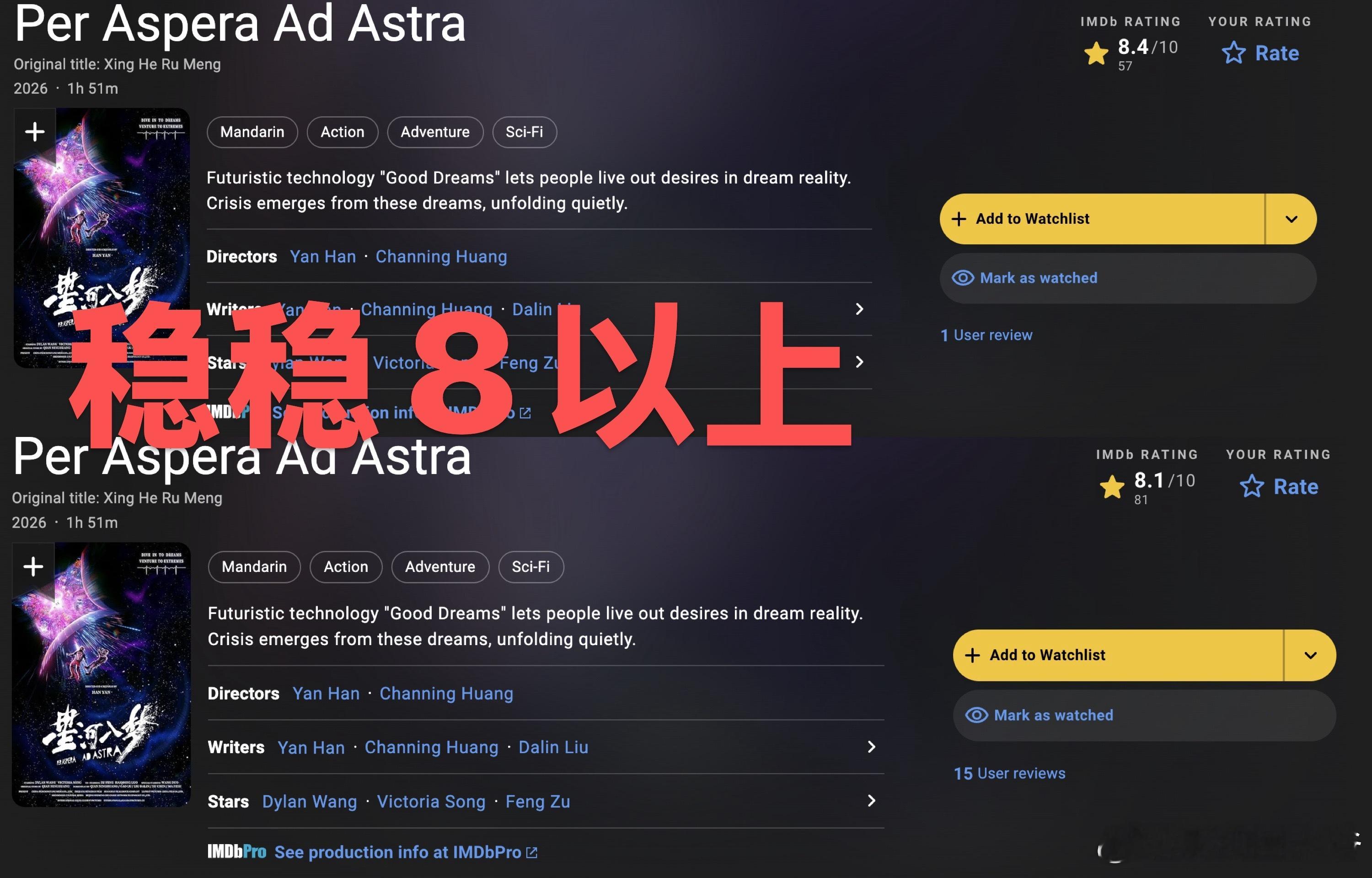
Task: Expand the Stars row chevron in the lower panel
Action: pyautogui.click(x=871, y=801)
